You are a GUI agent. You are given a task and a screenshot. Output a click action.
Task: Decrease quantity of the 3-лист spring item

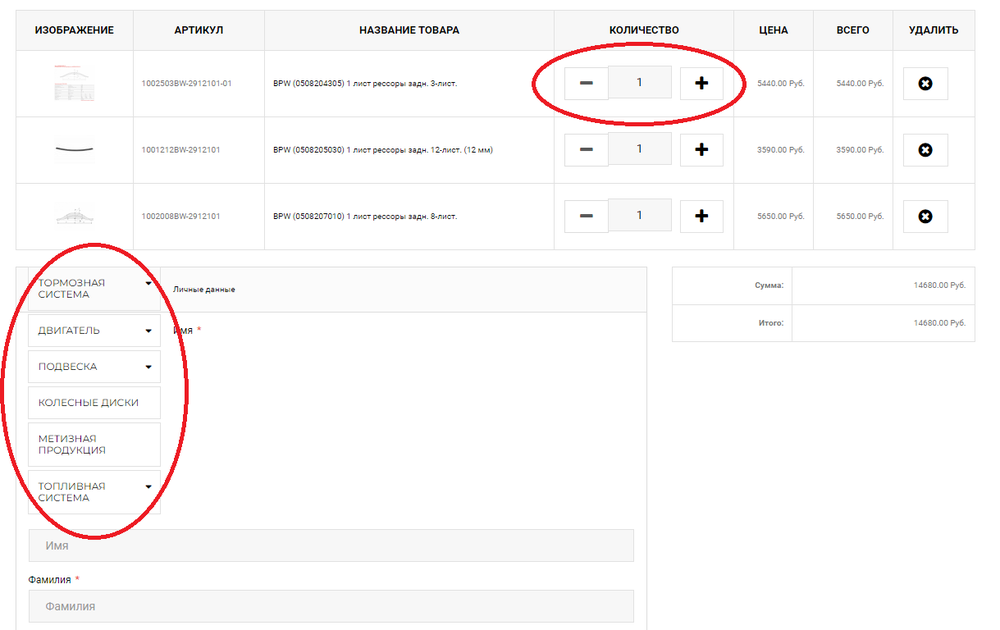click(x=586, y=83)
